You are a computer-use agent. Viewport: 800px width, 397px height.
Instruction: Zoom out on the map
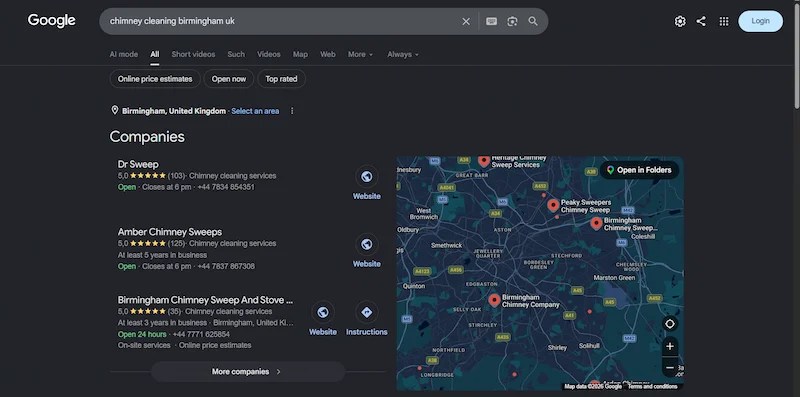click(x=670, y=367)
